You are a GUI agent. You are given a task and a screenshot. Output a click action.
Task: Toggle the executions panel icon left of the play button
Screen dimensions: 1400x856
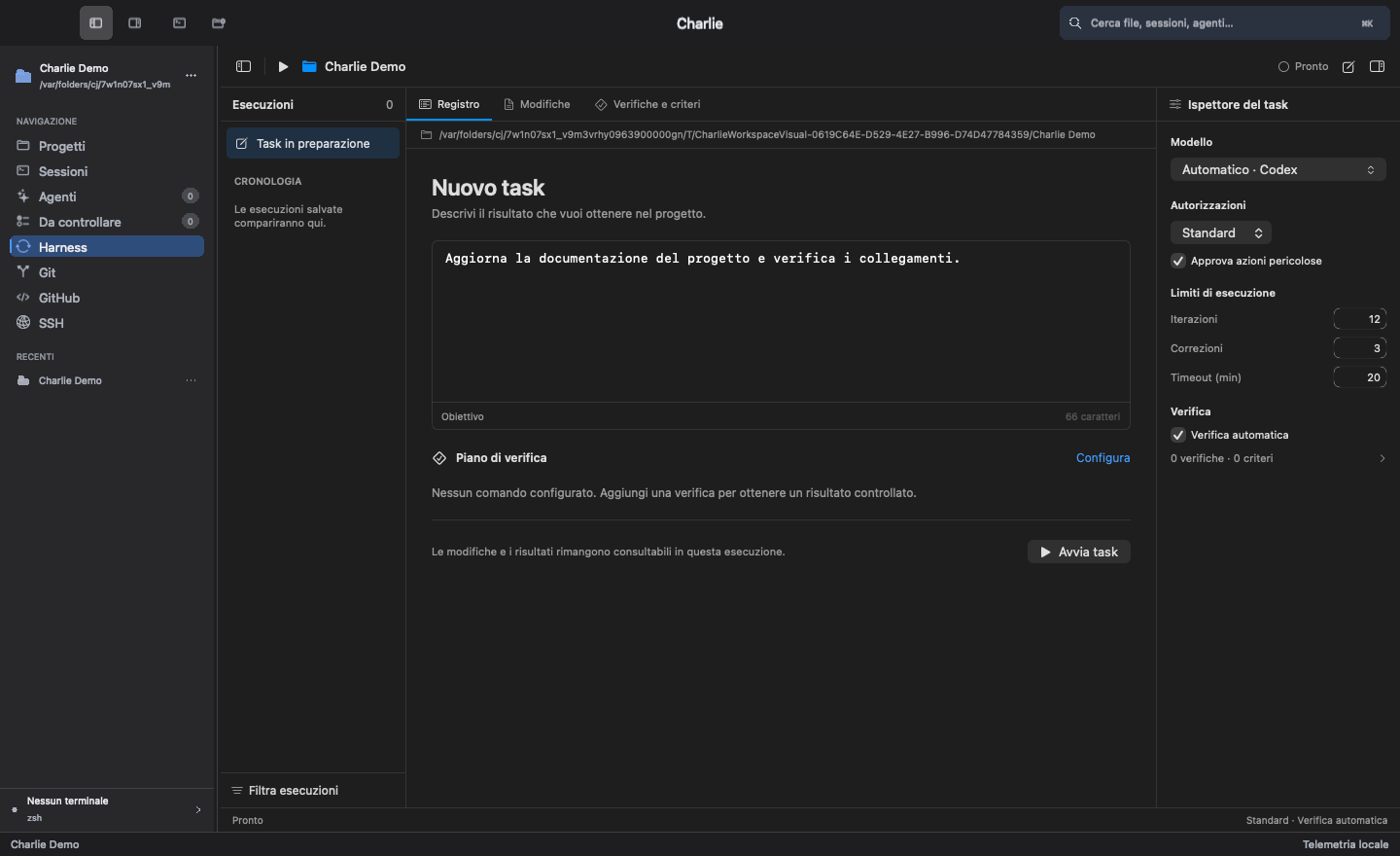[x=244, y=66]
